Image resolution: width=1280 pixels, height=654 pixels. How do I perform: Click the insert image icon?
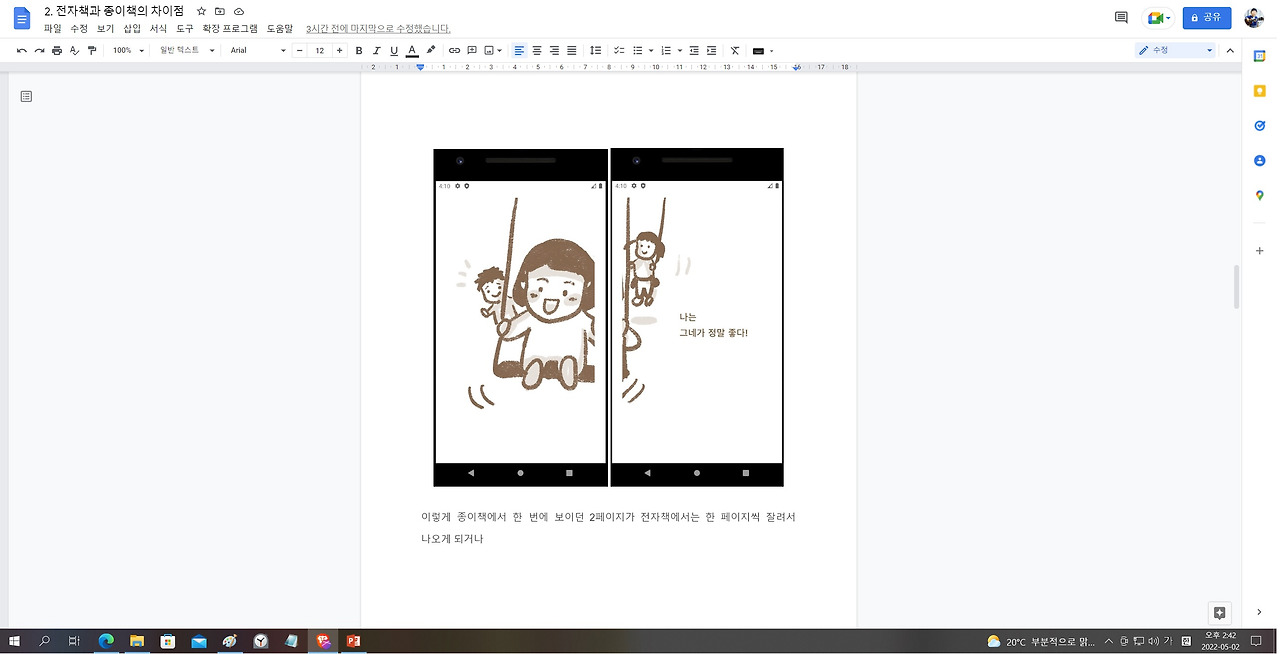[x=490, y=50]
